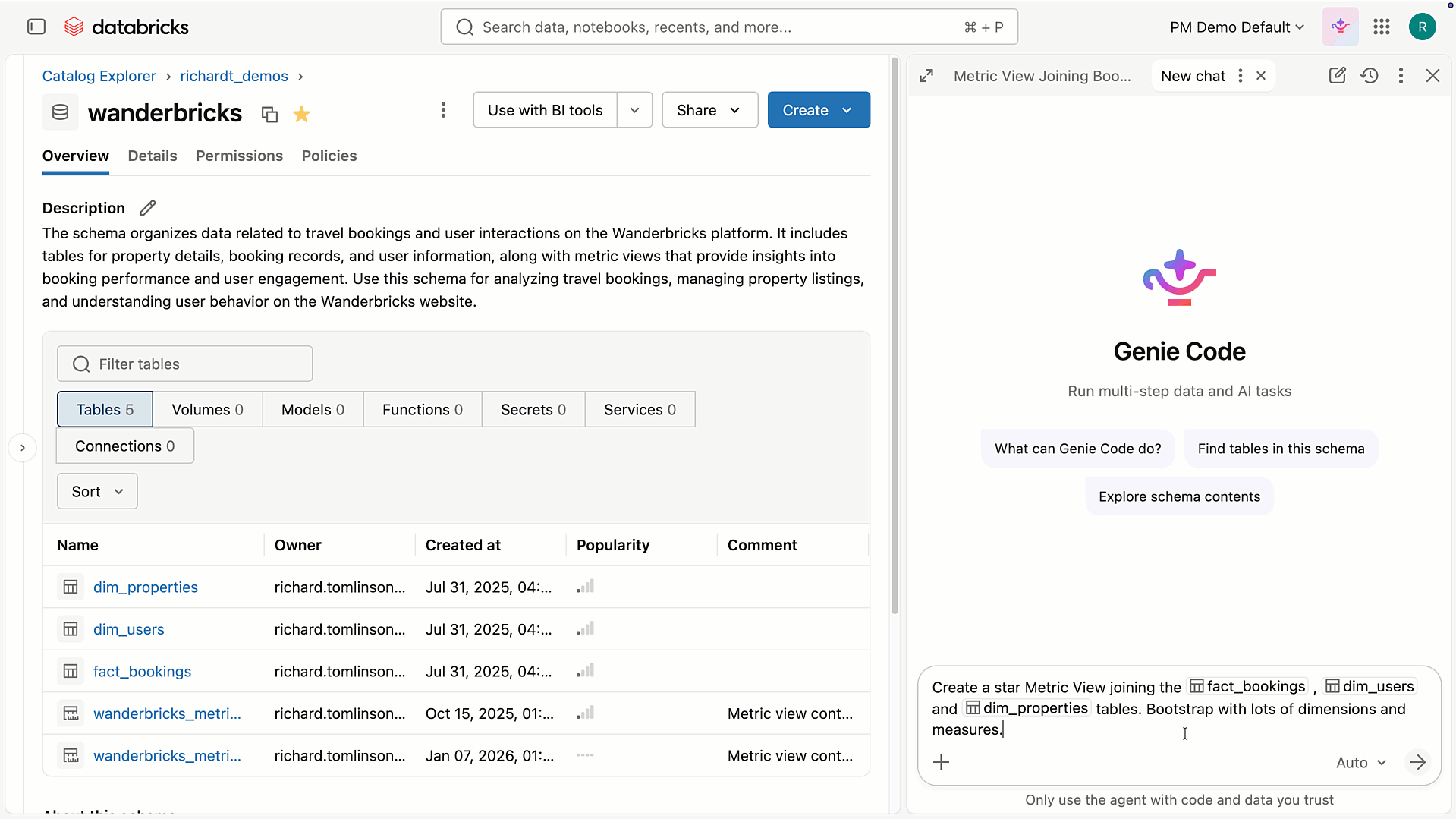Click the dim_properties table icon
The width and height of the screenshot is (1456, 819).
(71, 587)
